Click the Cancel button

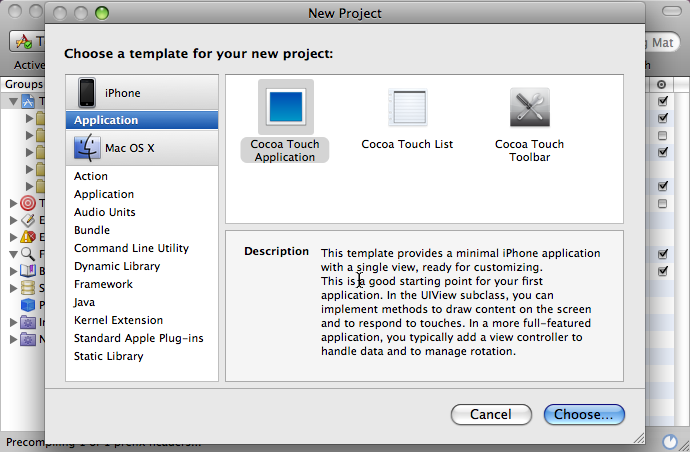coord(491,415)
